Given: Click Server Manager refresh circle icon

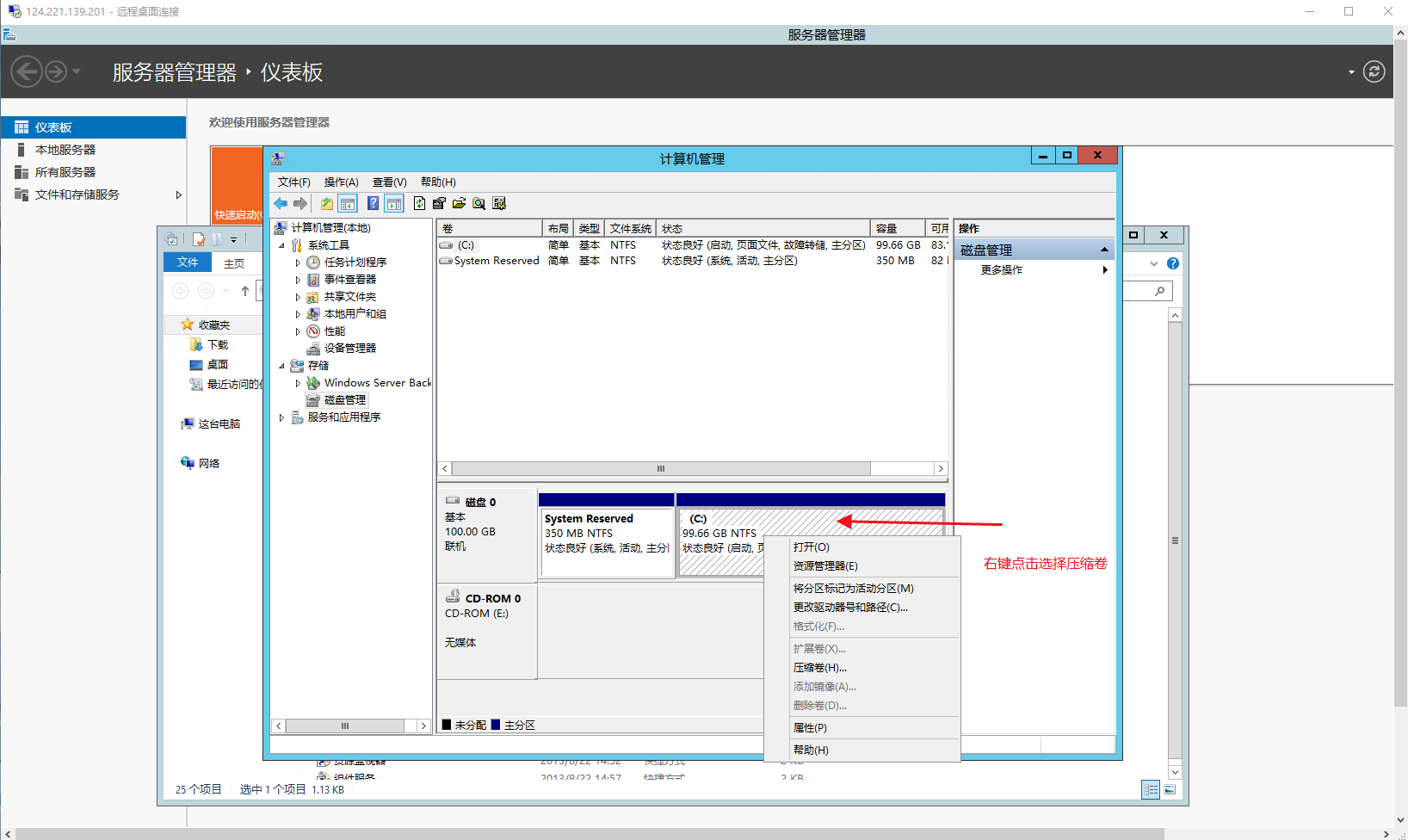Looking at the screenshot, I should [1374, 71].
